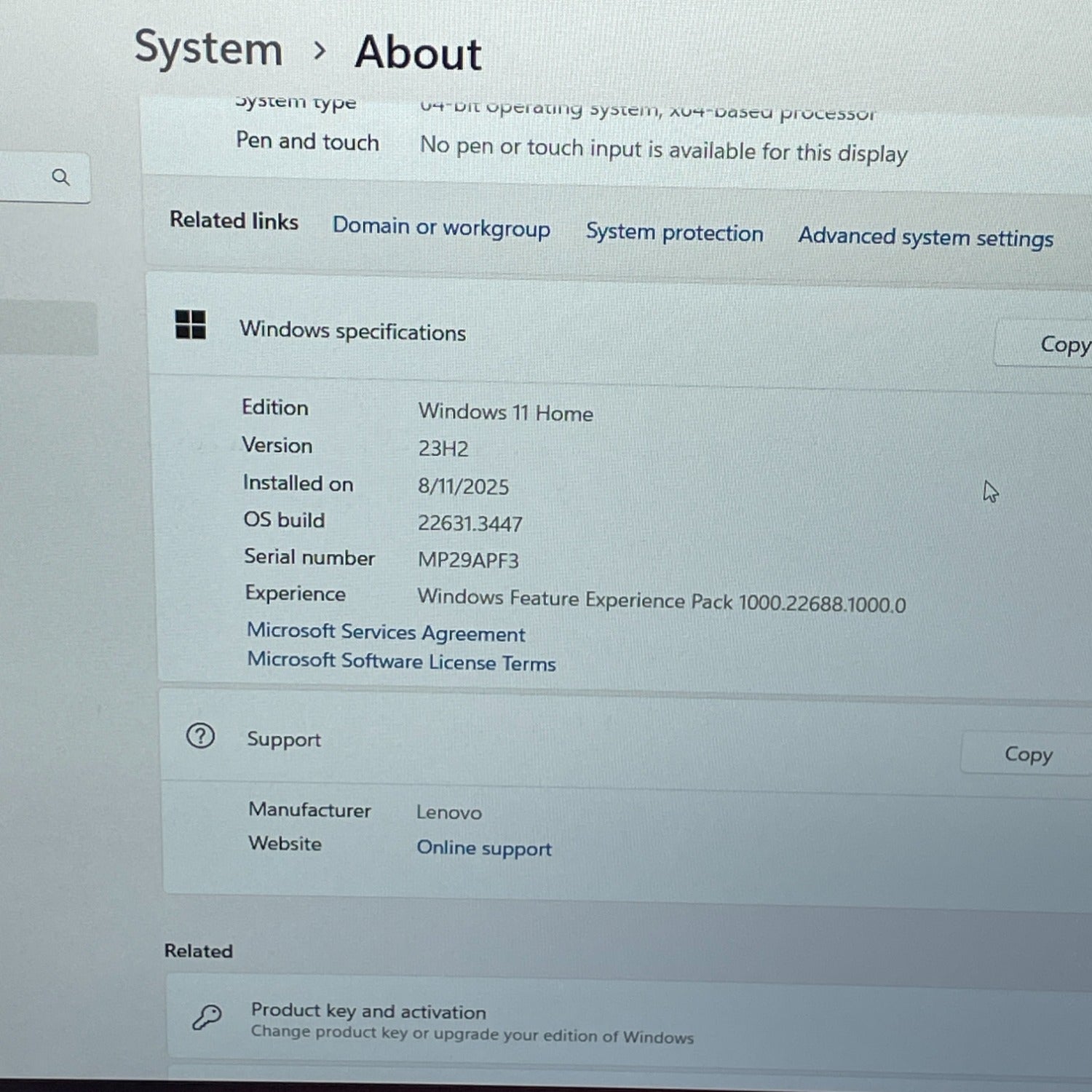Open System protection link

tap(675, 233)
